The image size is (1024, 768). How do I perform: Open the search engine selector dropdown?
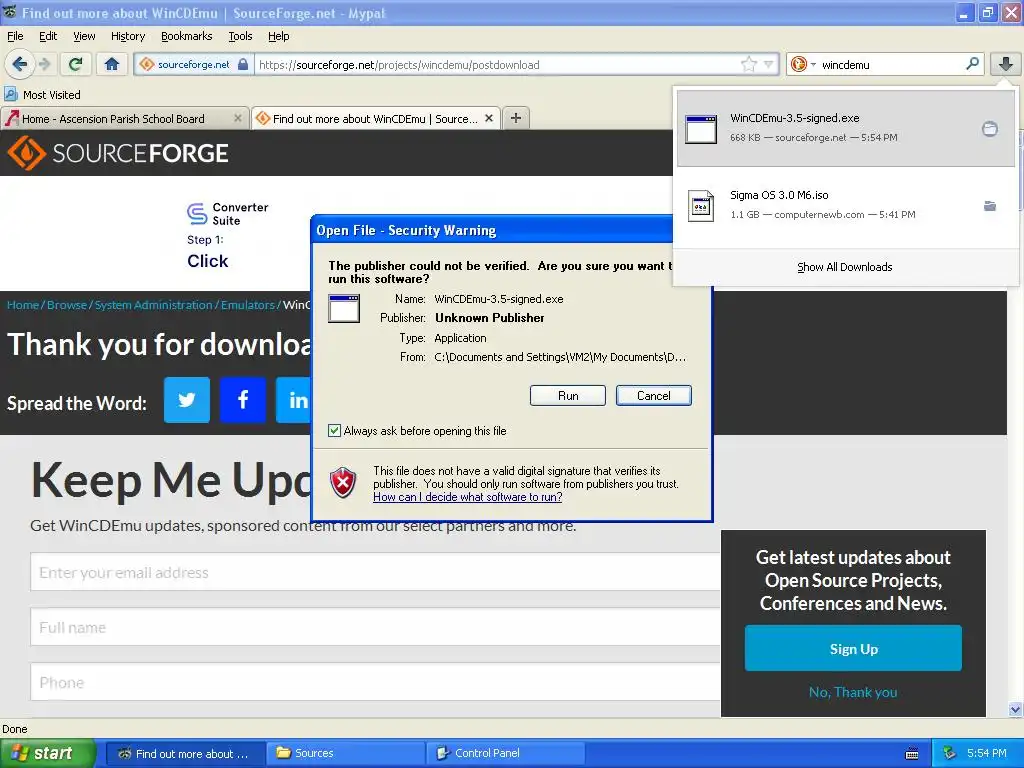coord(803,64)
